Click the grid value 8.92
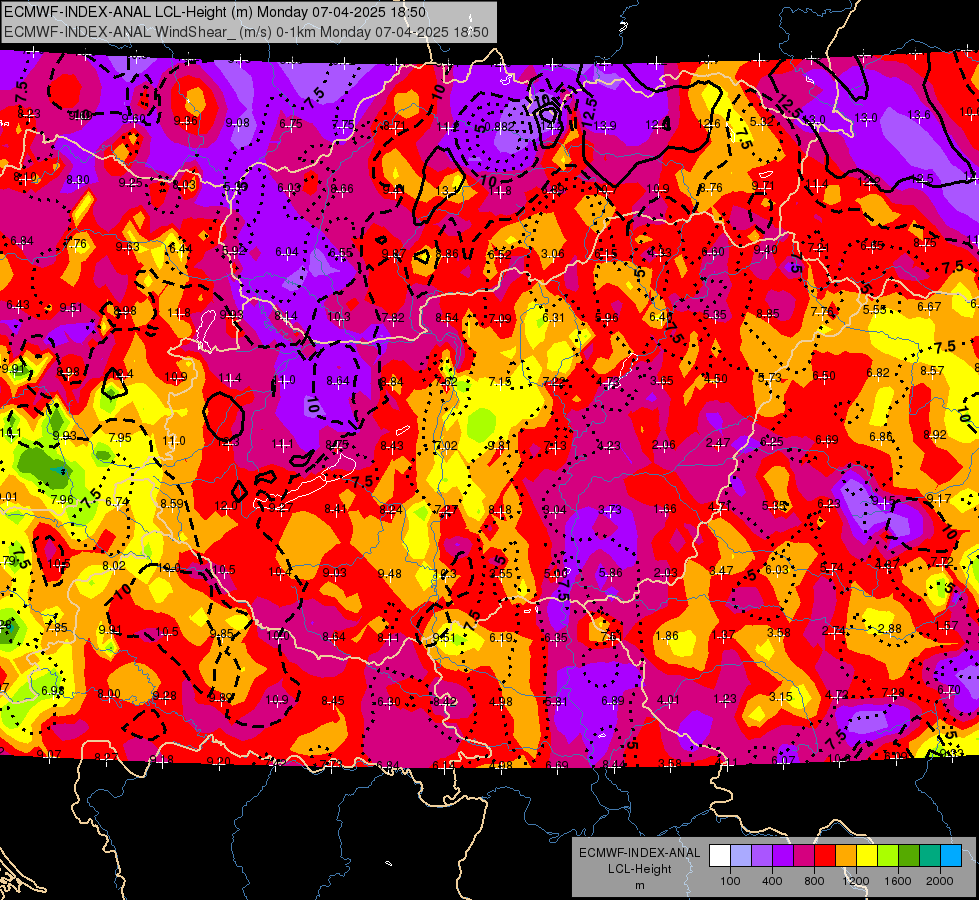The image size is (979, 900). tap(935, 435)
